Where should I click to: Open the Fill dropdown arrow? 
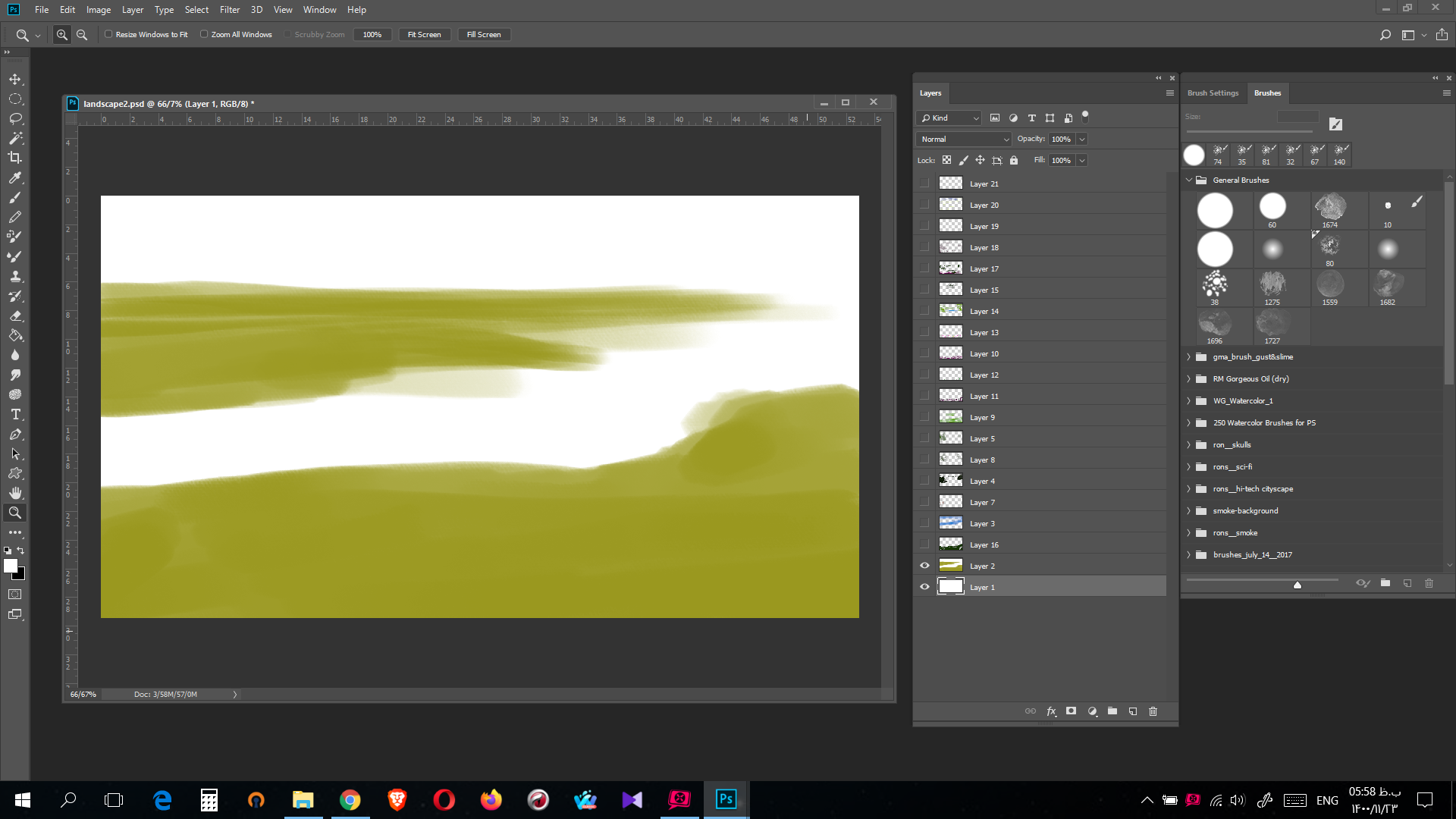tap(1082, 161)
